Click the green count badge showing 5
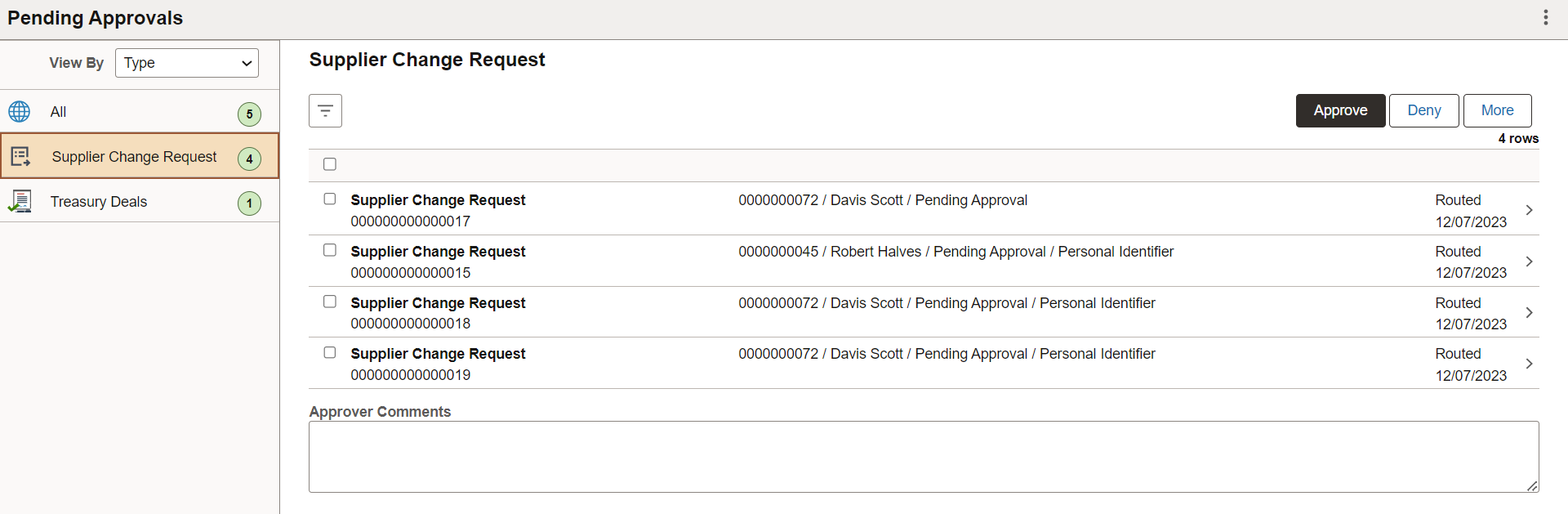Screen dimensions: 1568x514 pyautogui.click(x=250, y=114)
